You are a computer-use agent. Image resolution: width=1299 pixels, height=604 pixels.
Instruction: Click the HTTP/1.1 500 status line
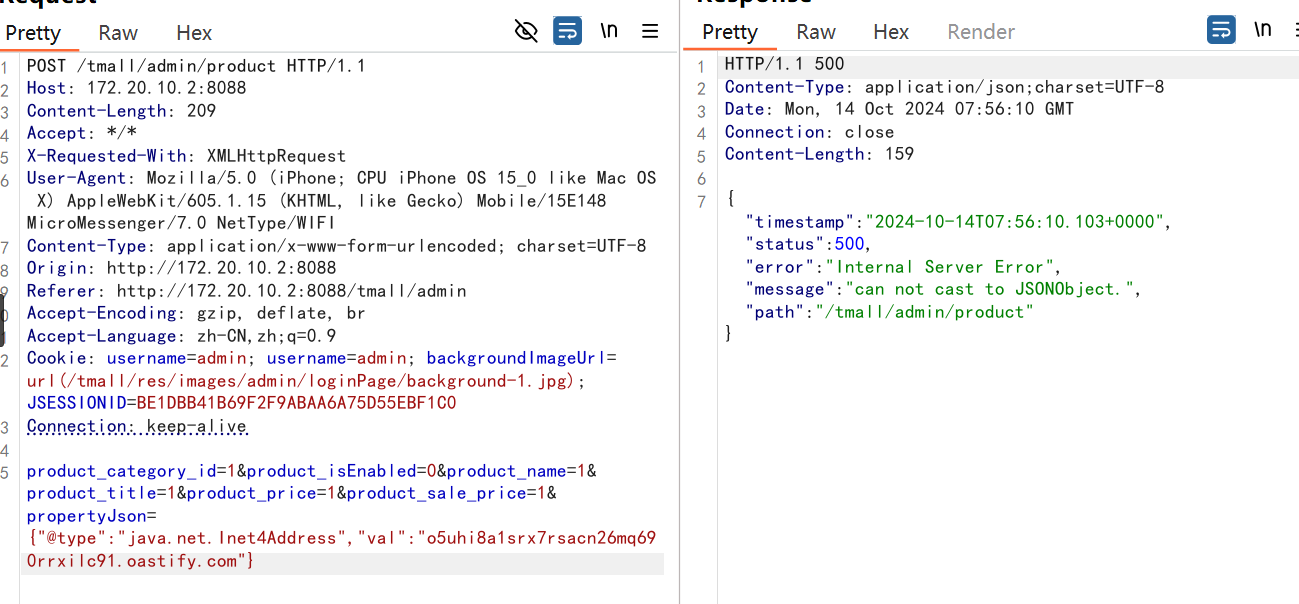coord(784,65)
